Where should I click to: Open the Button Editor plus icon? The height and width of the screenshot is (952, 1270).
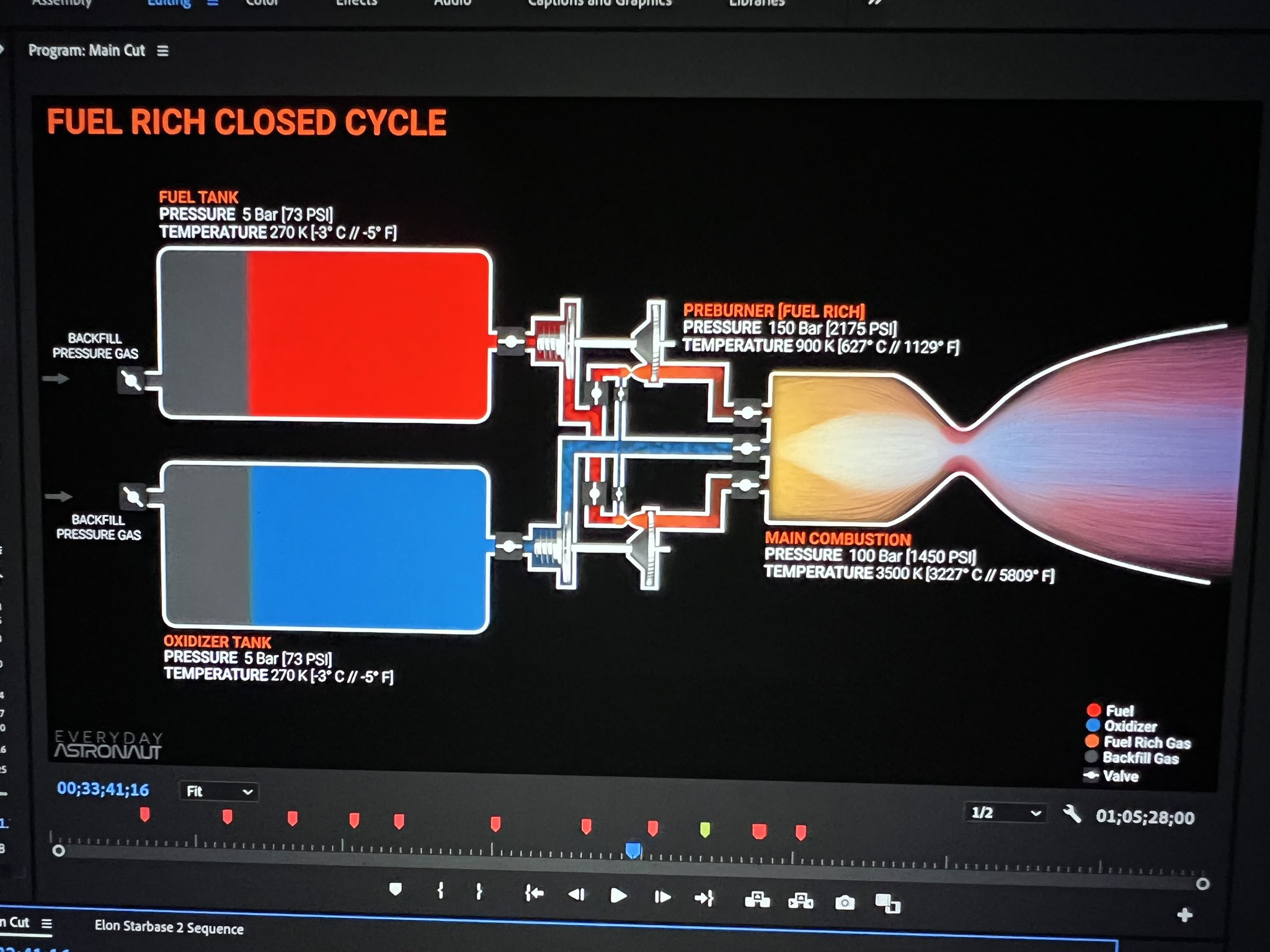[x=1184, y=915]
